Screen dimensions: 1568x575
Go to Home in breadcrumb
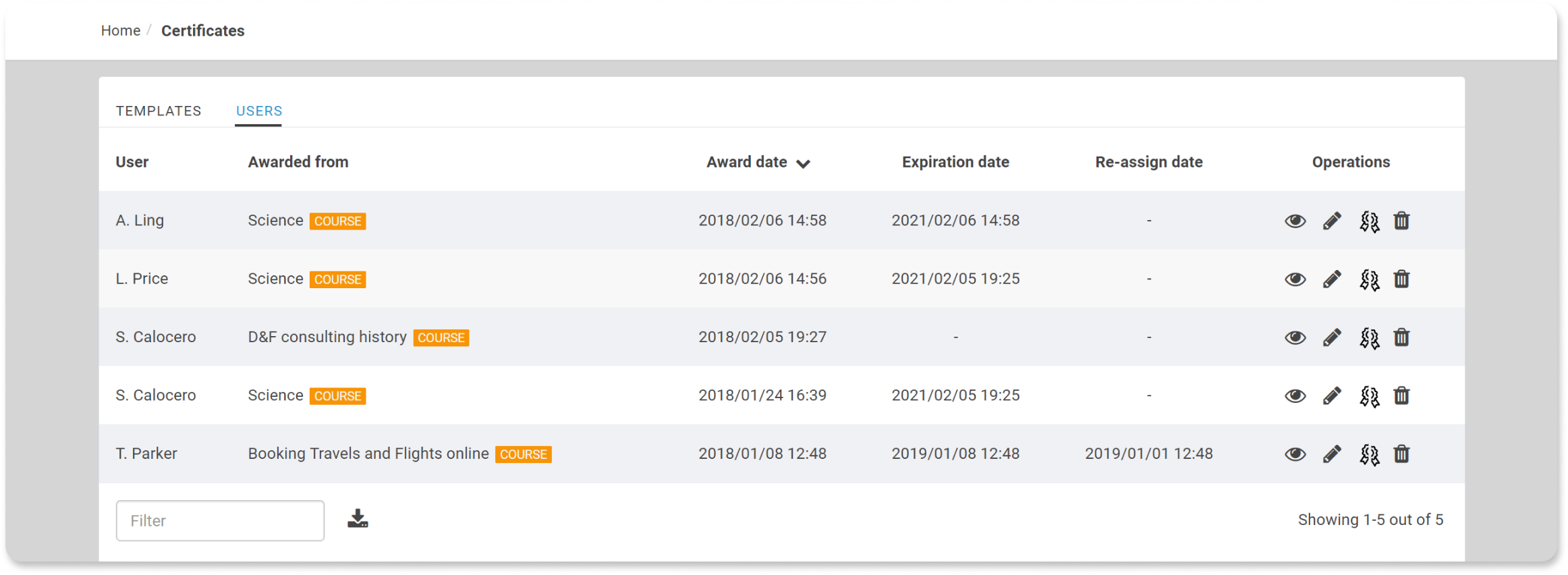pos(121,30)
